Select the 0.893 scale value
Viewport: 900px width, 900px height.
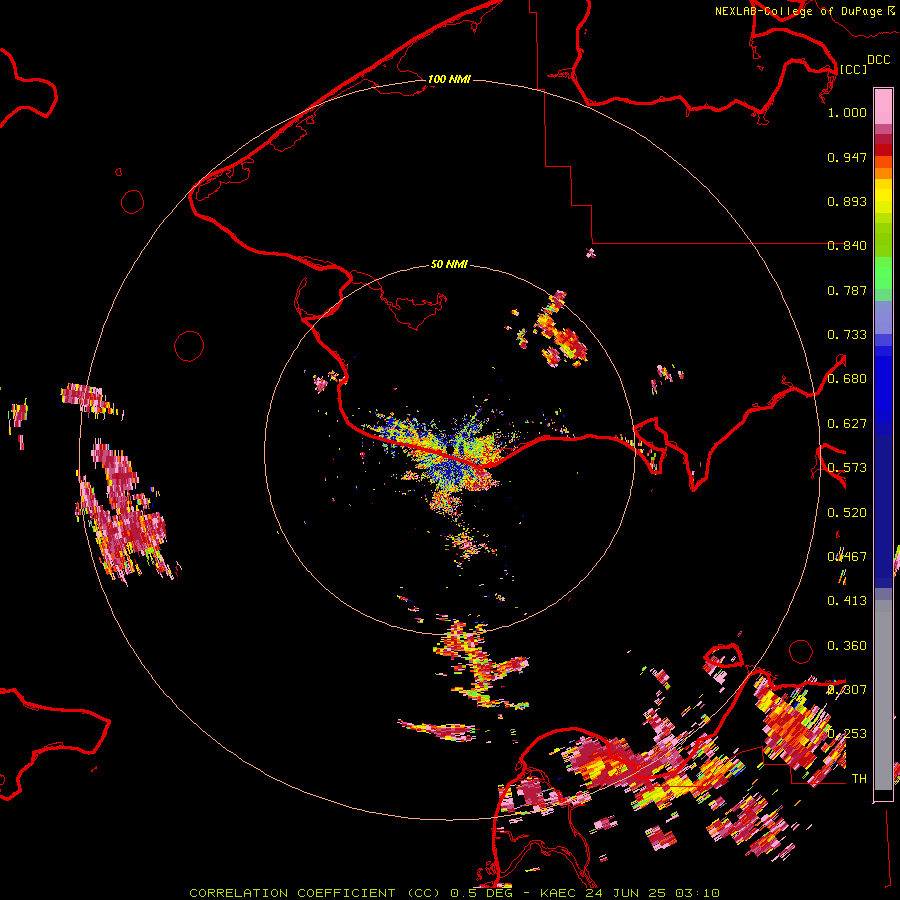click(847, 201)
